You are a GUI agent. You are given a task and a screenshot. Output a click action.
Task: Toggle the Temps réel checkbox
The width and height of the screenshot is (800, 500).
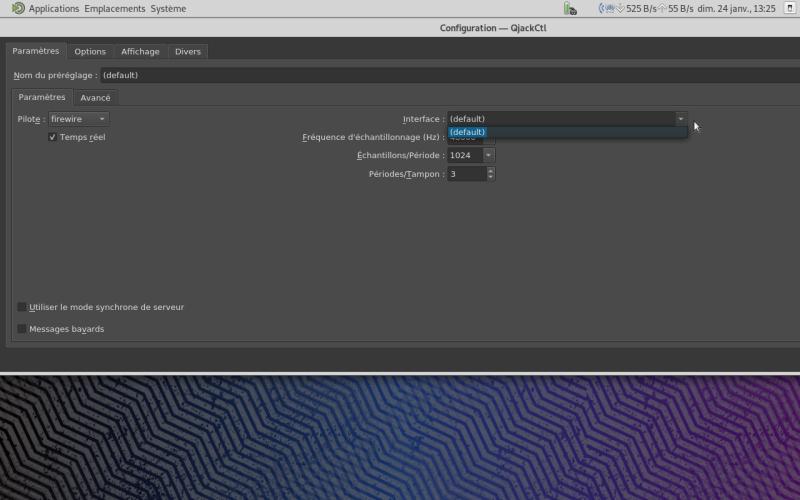click(x=52, y=137)
